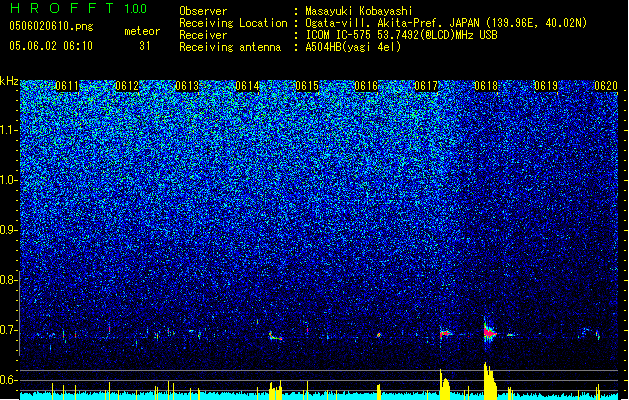
Task: Click the Receiving Location label
Action: (233, 23)
